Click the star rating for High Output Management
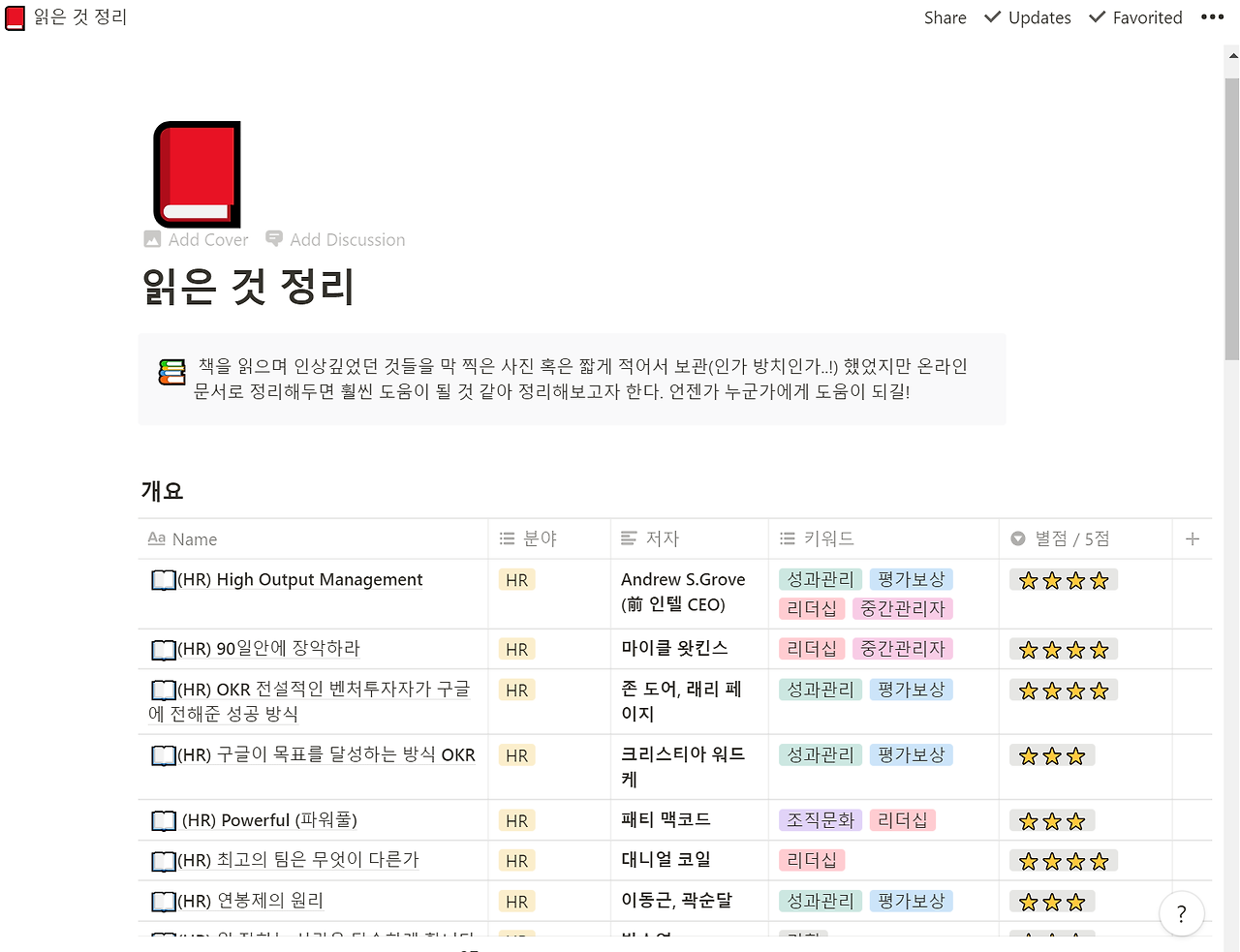The width and height of the screenshot is (1240, 952). pyautogui.click(x=1064, y=581)
